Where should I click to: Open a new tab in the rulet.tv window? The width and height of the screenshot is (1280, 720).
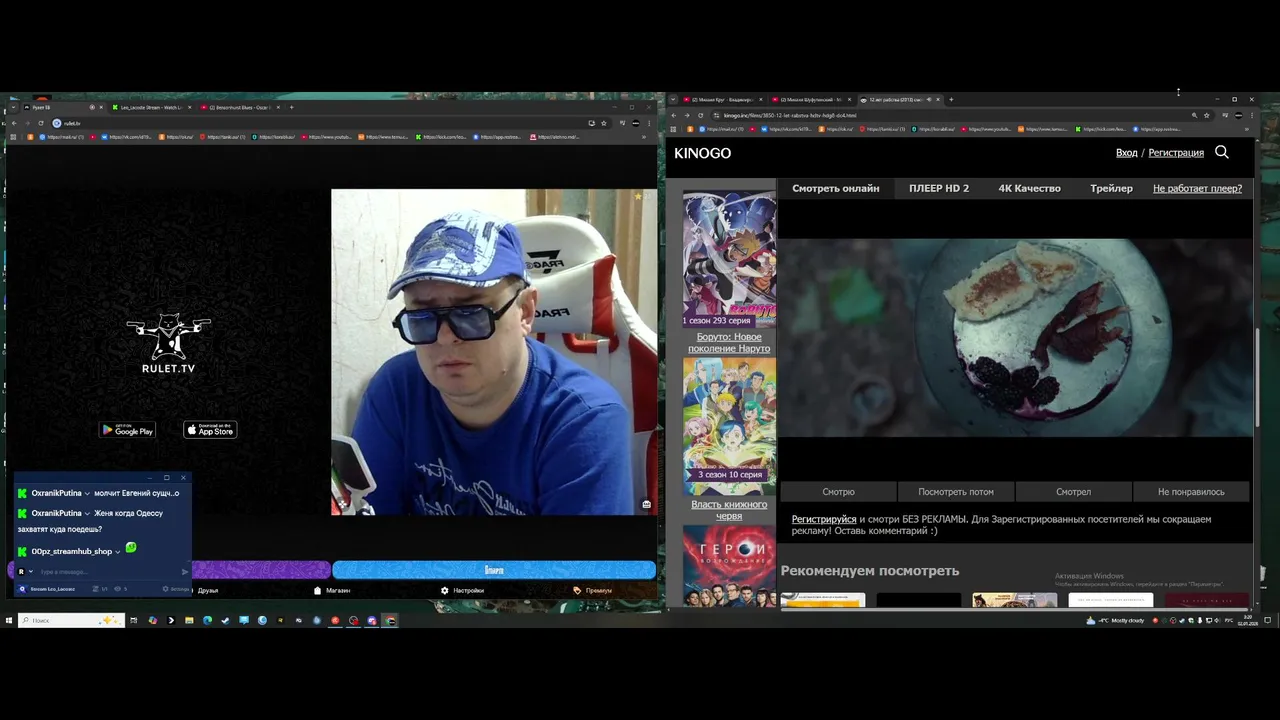coord(291,107)
